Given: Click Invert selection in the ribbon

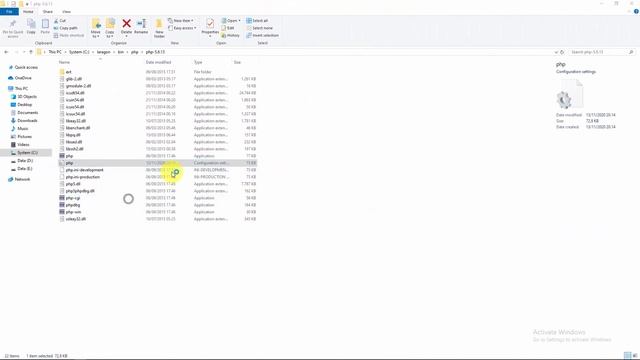Looking at the screenshot, I should pyautogui.click(x=262, y=36).
